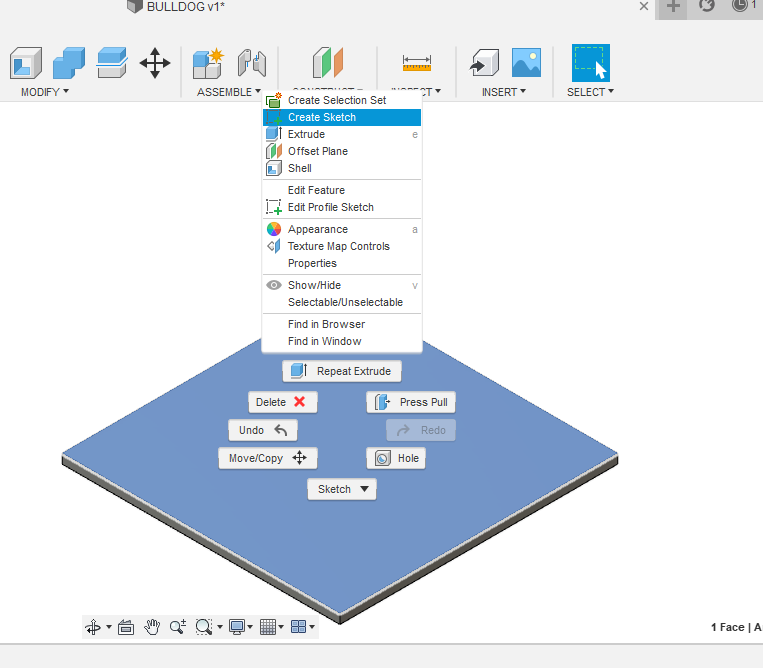The width and height of the screenshot is (763, 668).
Task: Select the Pan hand tool
Action: [x=152, y=627]
